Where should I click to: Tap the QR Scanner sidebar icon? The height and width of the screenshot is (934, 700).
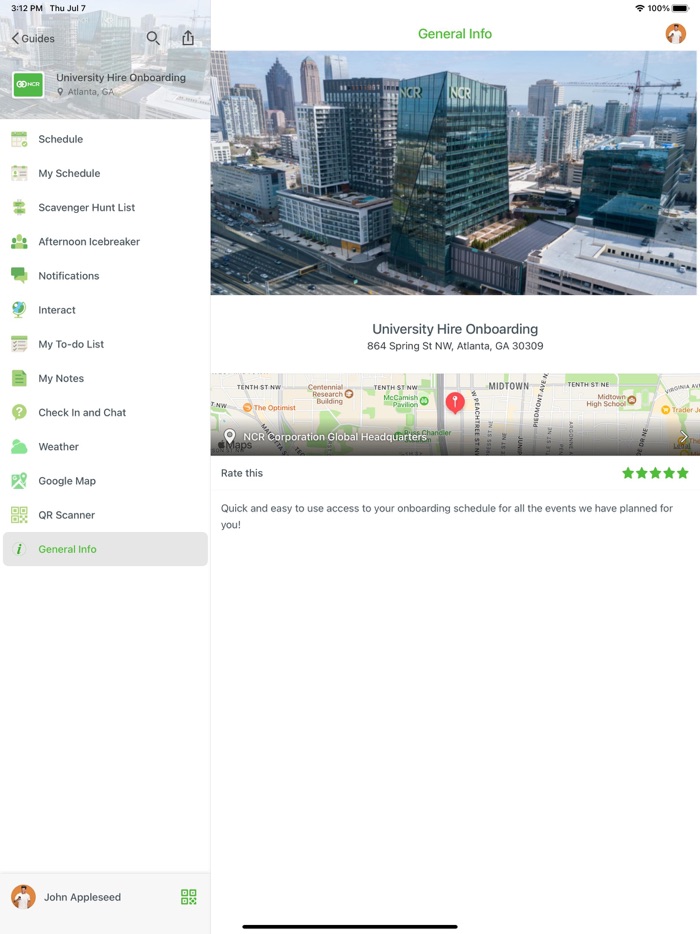coord(19,515)
